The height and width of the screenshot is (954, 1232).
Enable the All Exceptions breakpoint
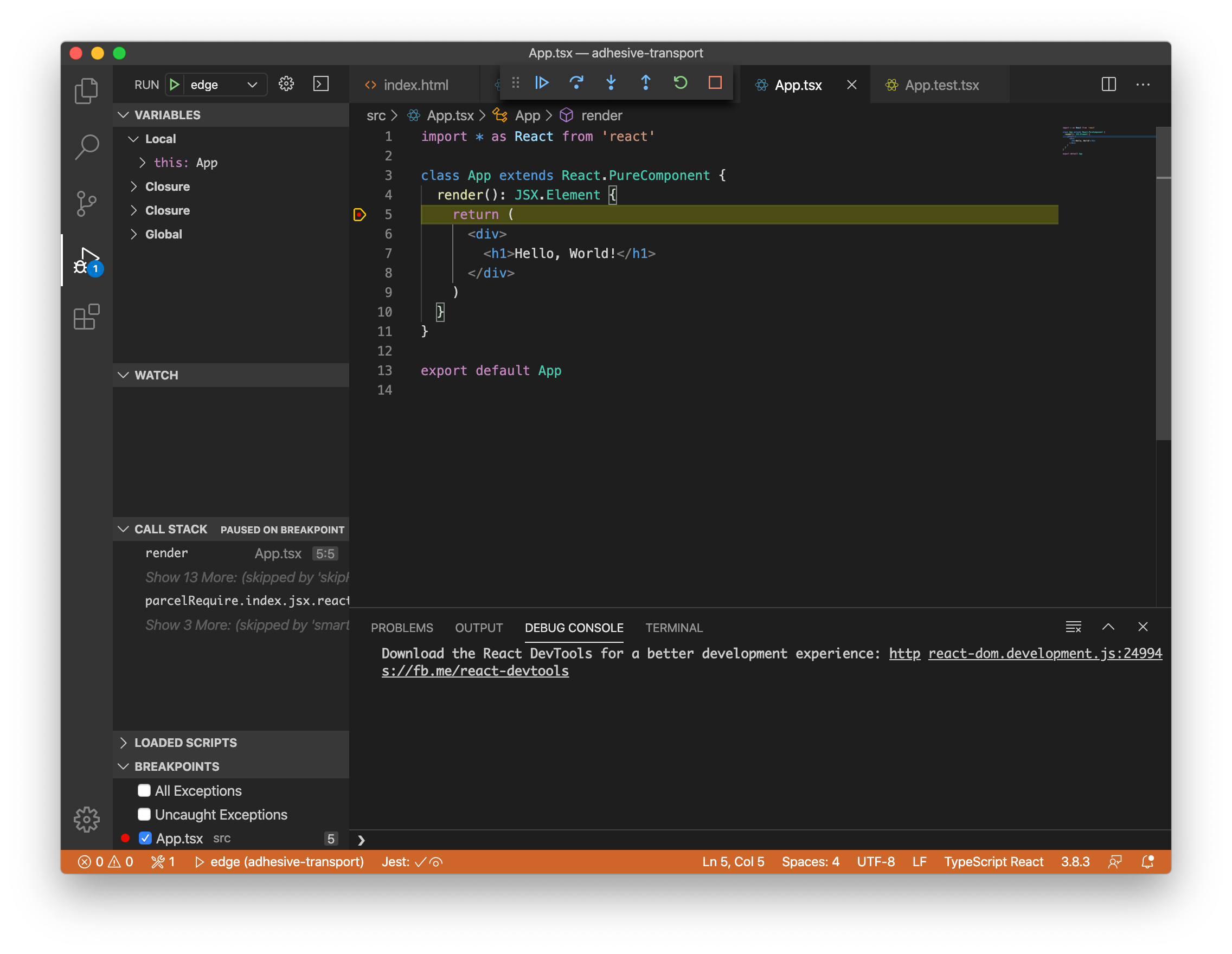coord(145,790)
